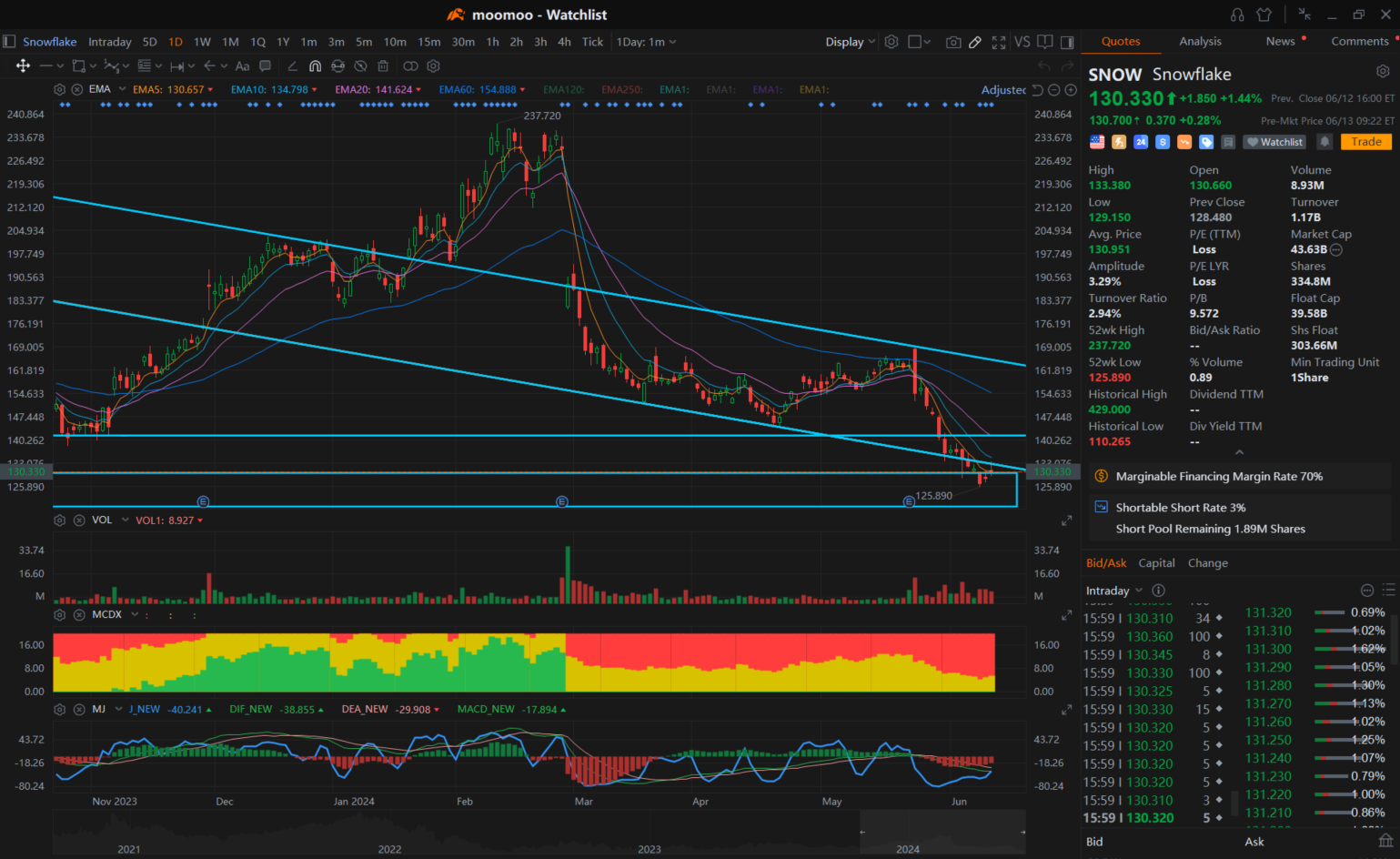The height and width of the screenshot is (859, 1400).
Task: Toggle the Adjusted price setting
Action: click(1003, 89)
